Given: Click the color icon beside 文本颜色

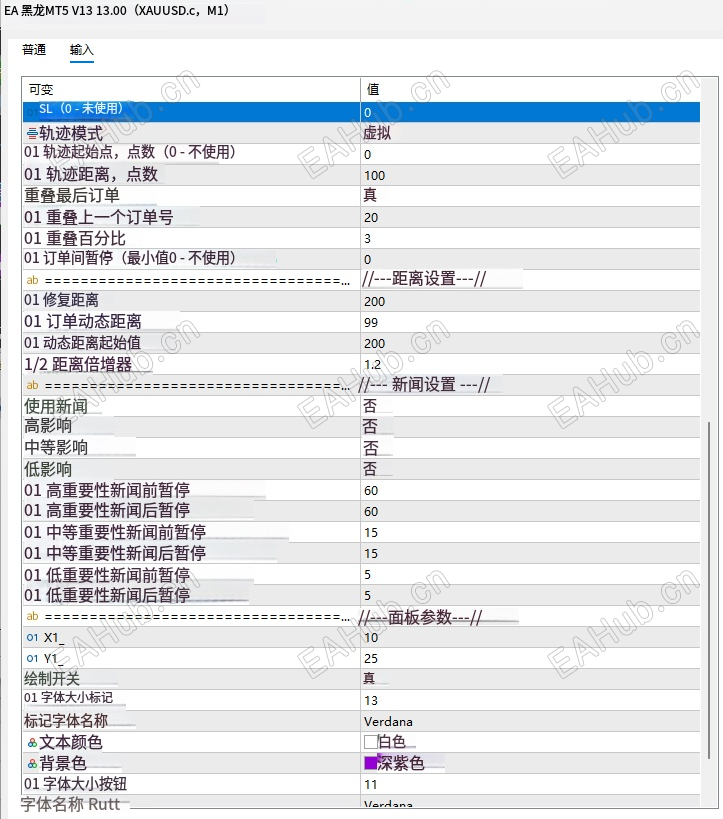Looking at the screenshot, I should pos(32,742).
